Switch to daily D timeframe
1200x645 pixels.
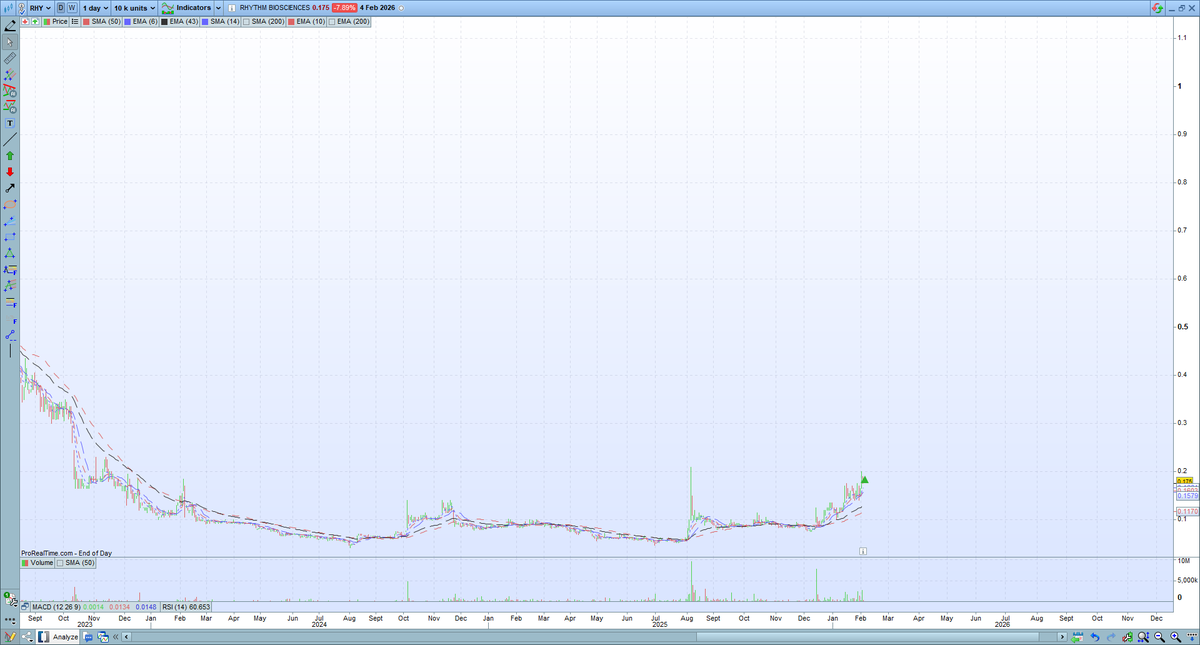(x=60, y=7)
